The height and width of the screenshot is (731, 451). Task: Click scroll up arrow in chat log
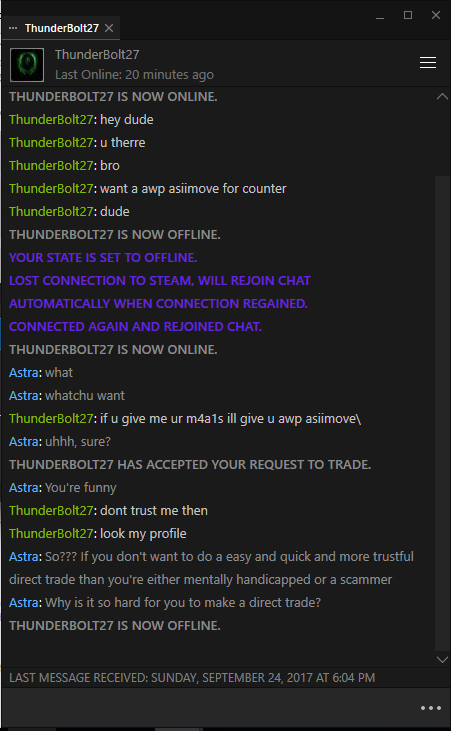point(442,97)
